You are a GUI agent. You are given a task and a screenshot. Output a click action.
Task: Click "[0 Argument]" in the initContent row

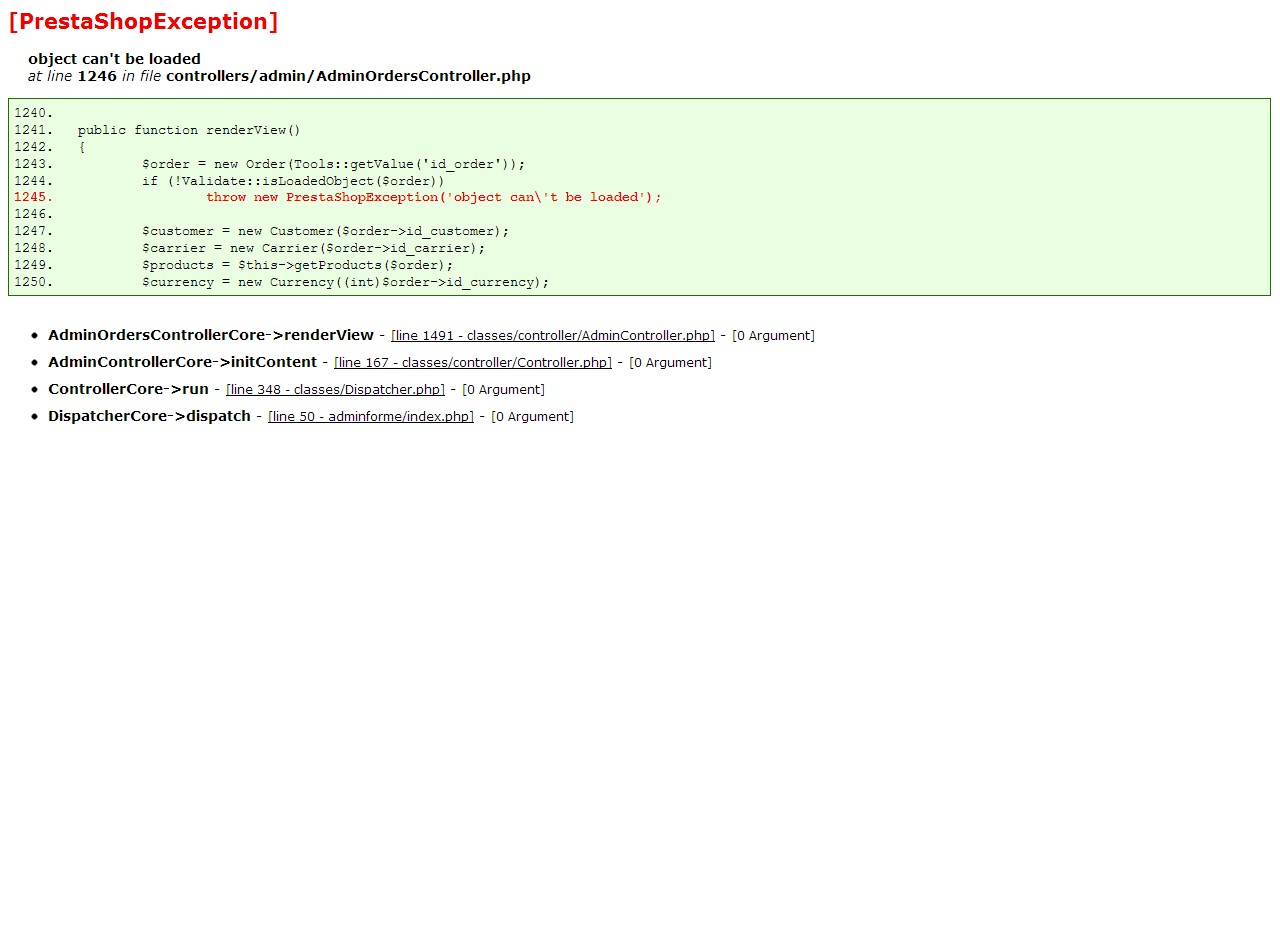pyautogui.click(x=670, y=363)
